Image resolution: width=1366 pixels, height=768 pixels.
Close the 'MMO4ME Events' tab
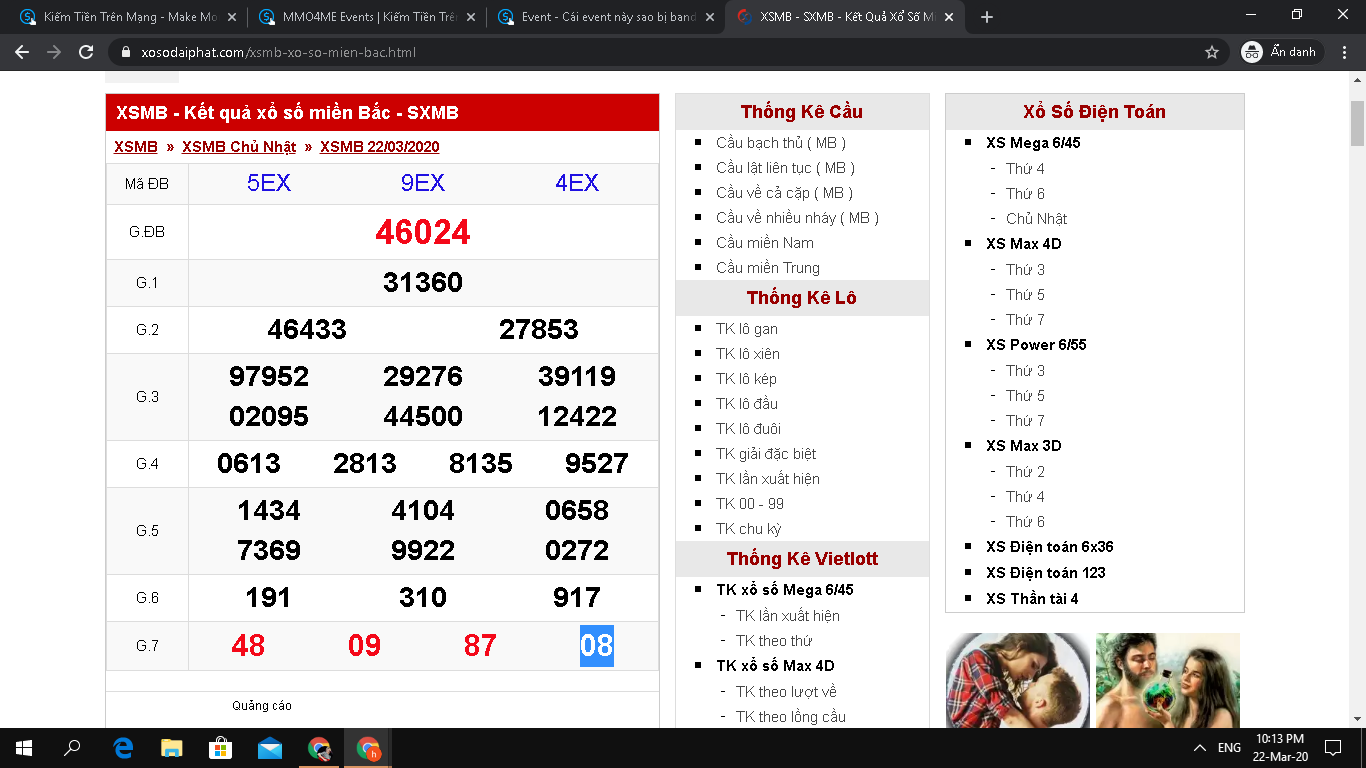471,17
